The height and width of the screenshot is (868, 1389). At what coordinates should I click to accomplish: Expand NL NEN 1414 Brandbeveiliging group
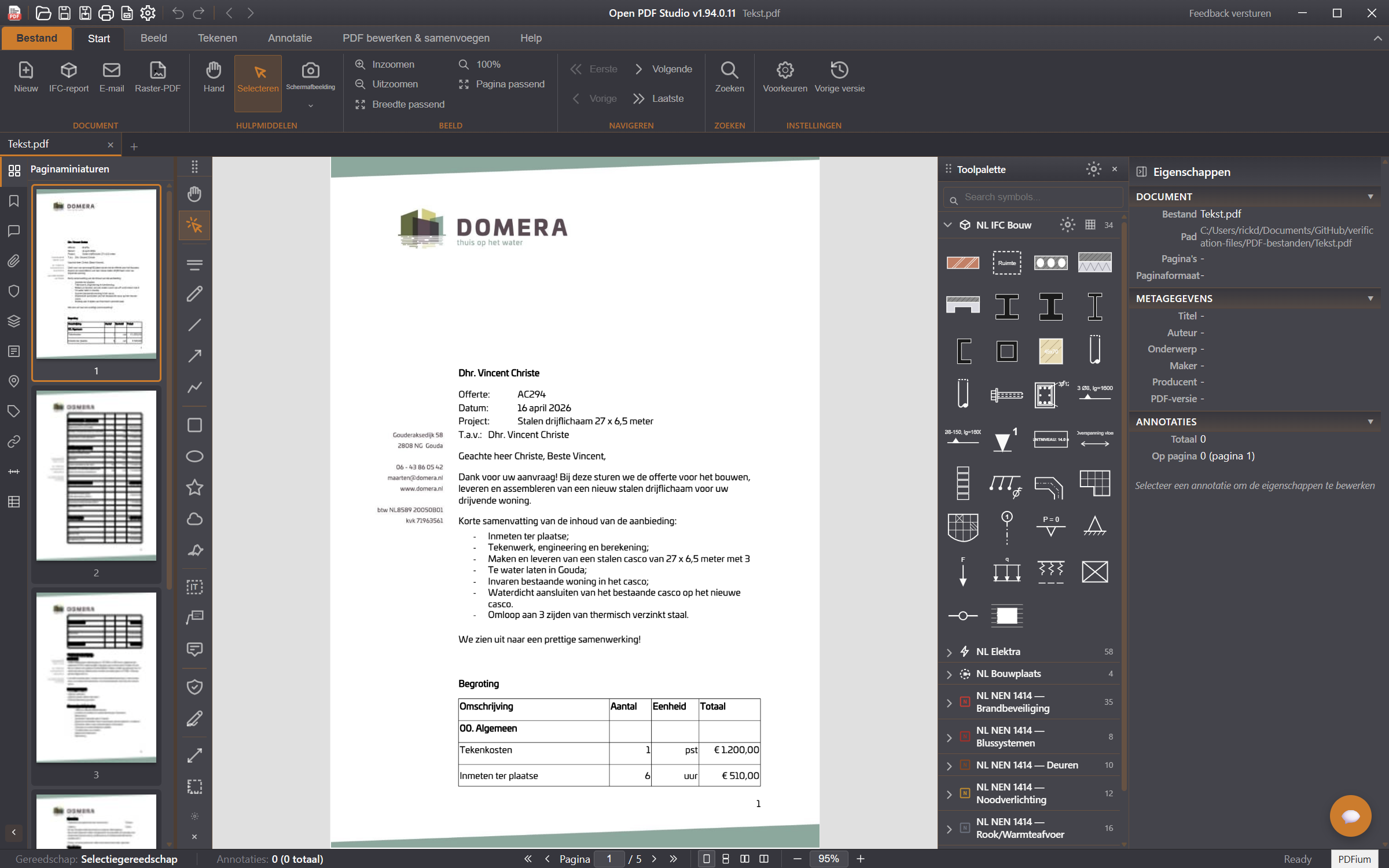[x=949, y=703]
